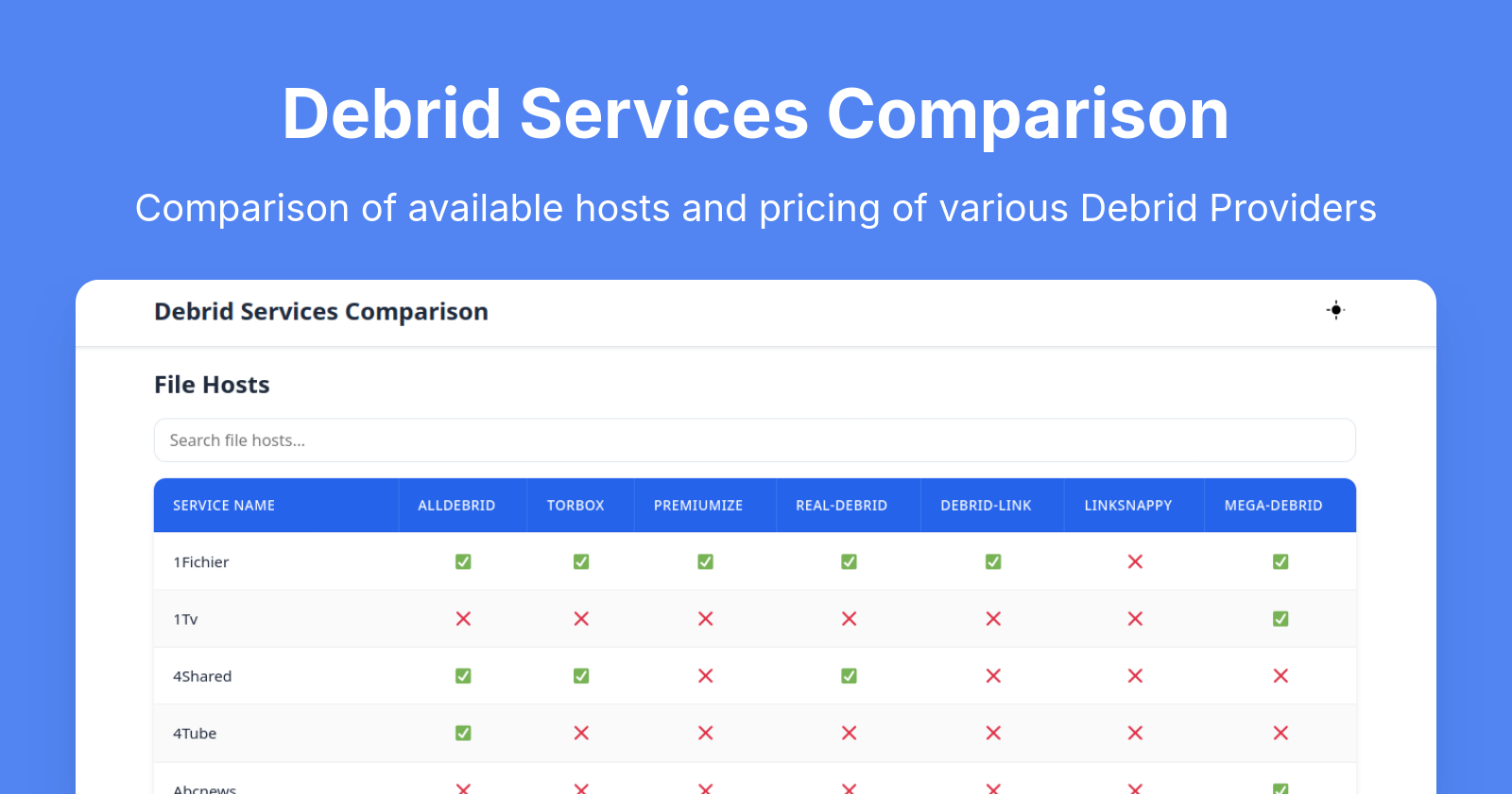Click 4Shared's Mega-Debrid red cross
This screenshot has height=794, width=1512.
1280,676
